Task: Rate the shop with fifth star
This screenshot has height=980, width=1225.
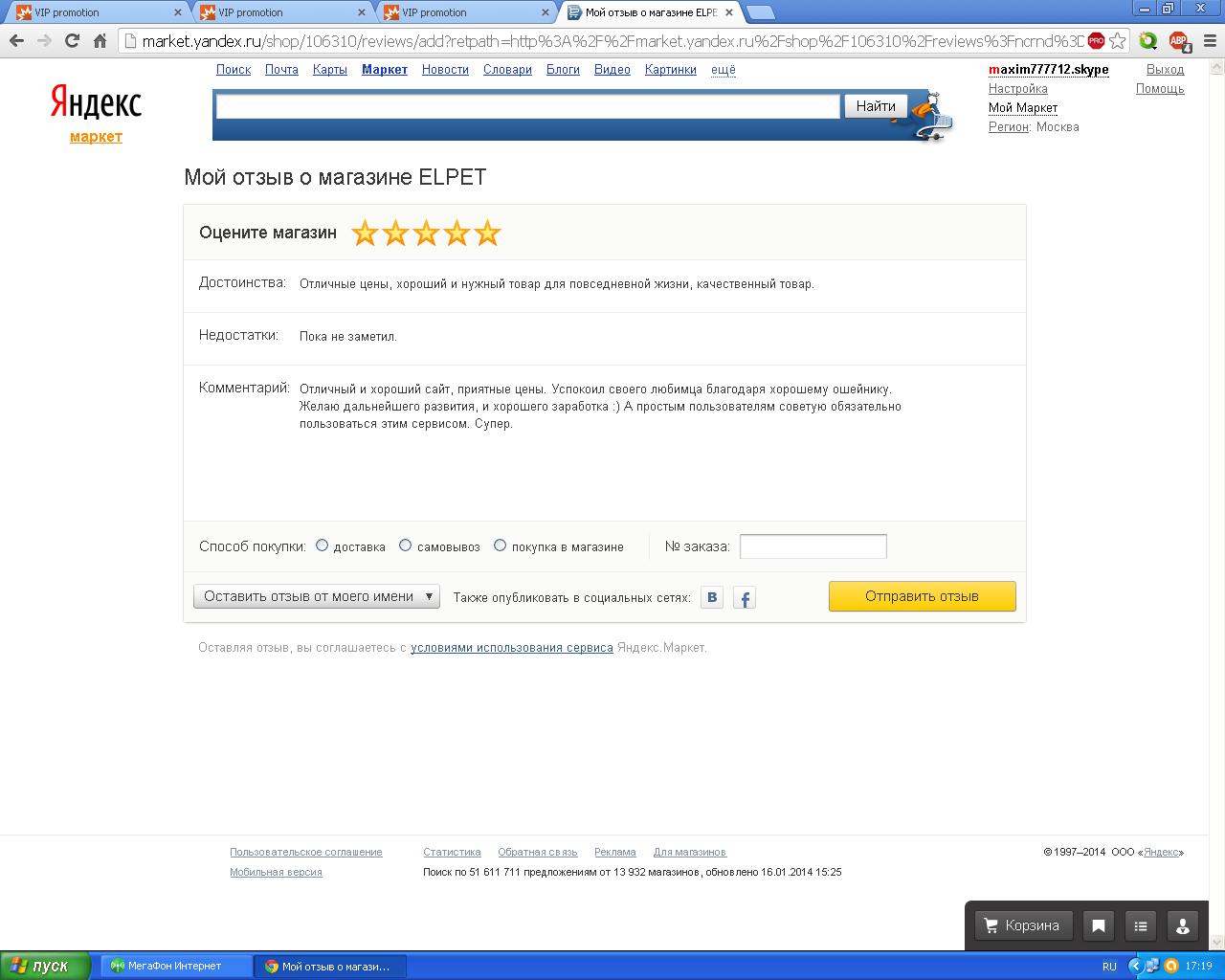Action: click(487, 233)
